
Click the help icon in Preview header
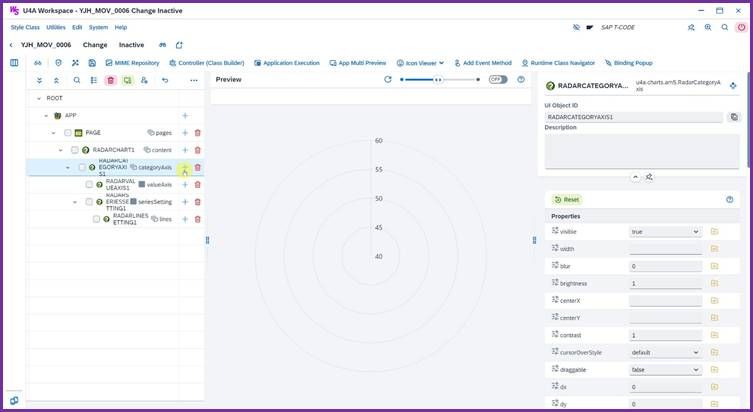521,79
